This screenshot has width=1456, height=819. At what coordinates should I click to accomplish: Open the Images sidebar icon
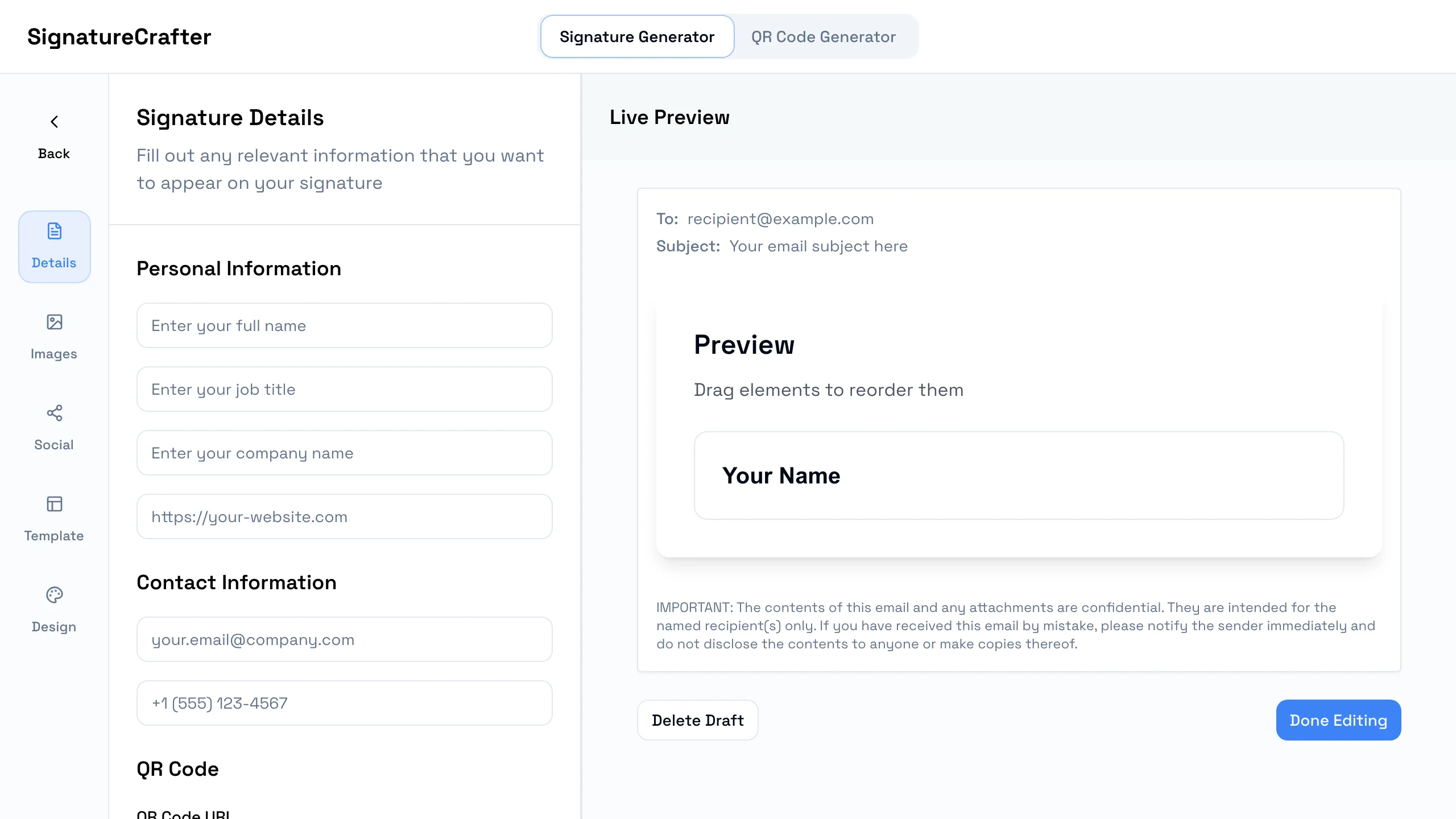pyautogui.click(x=54, y=336)
